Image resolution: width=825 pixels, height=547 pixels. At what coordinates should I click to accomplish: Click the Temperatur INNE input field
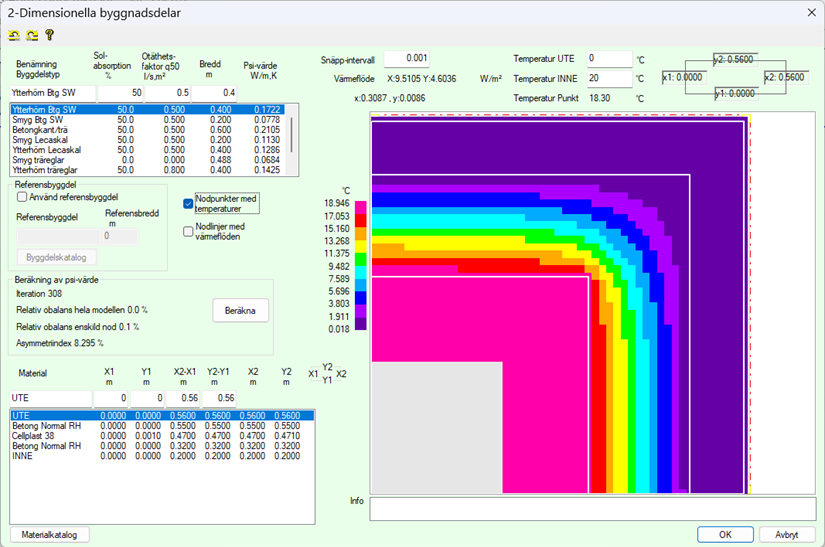(x=609, y=78)
